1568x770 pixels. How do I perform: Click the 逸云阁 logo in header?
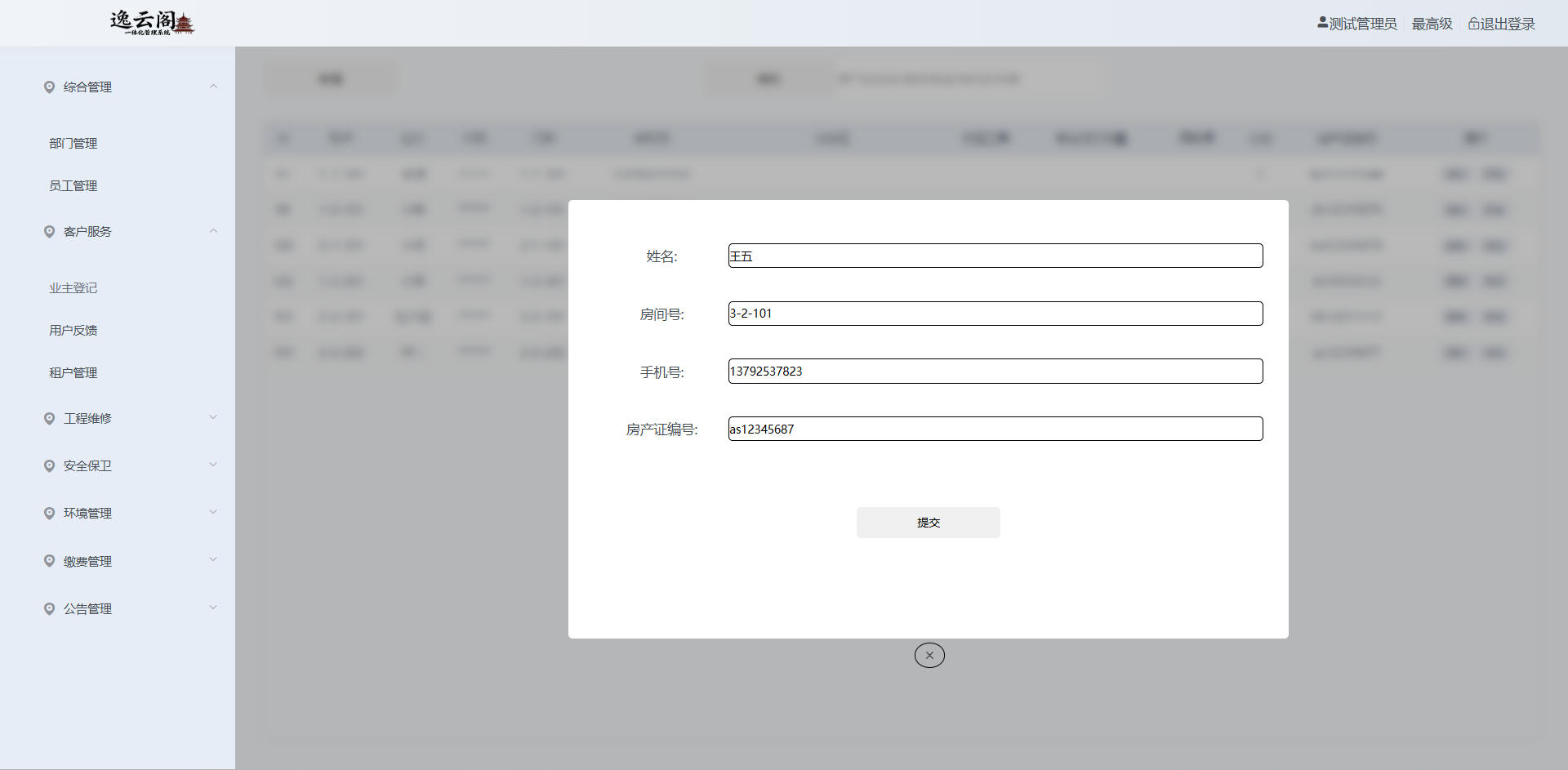pos(152,23)
